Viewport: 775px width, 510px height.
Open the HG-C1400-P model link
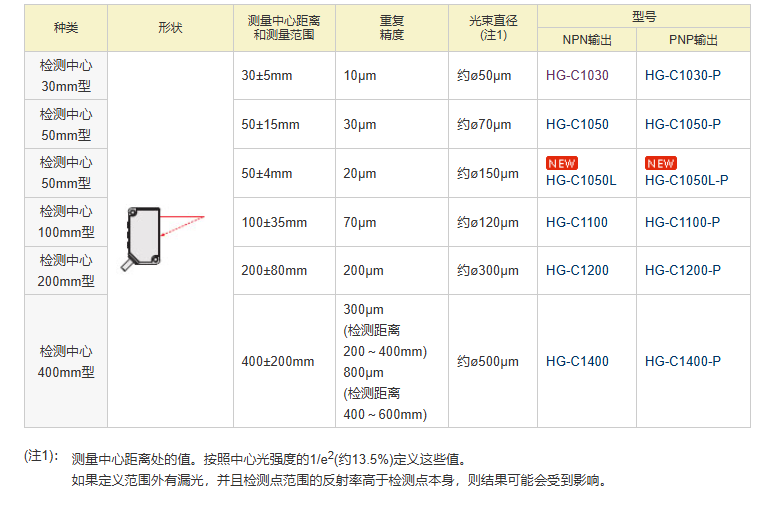[683, 361]
